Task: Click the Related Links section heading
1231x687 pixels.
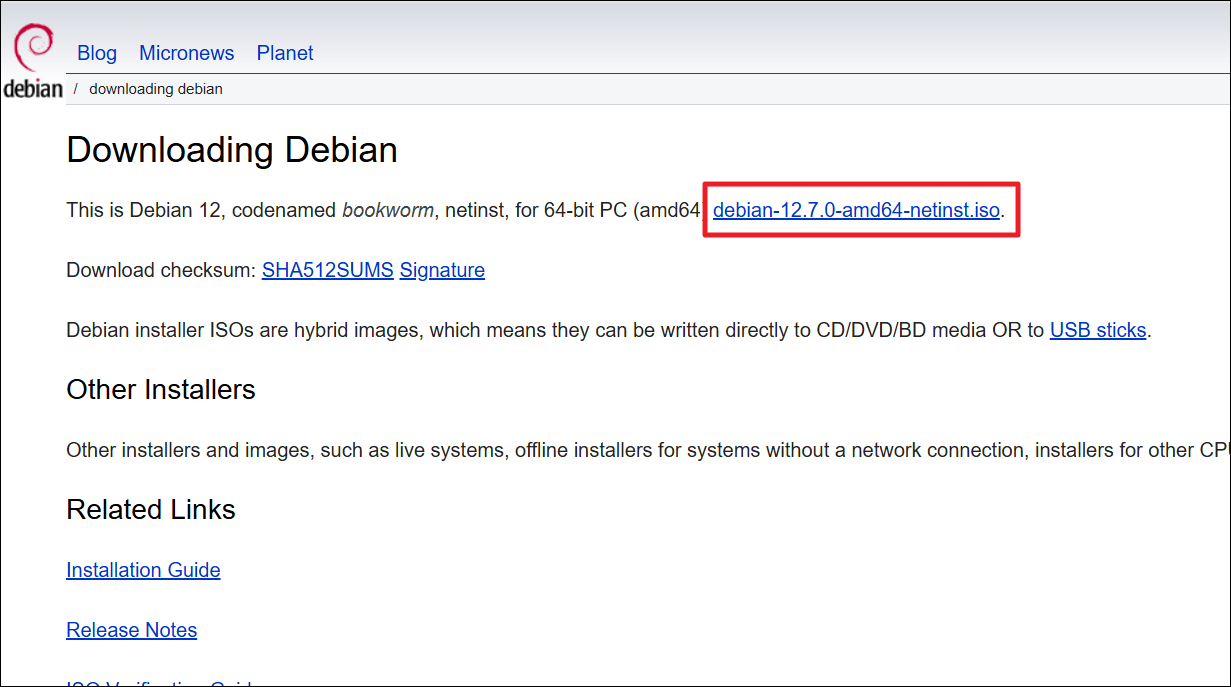Action: (x=150, y=510)
